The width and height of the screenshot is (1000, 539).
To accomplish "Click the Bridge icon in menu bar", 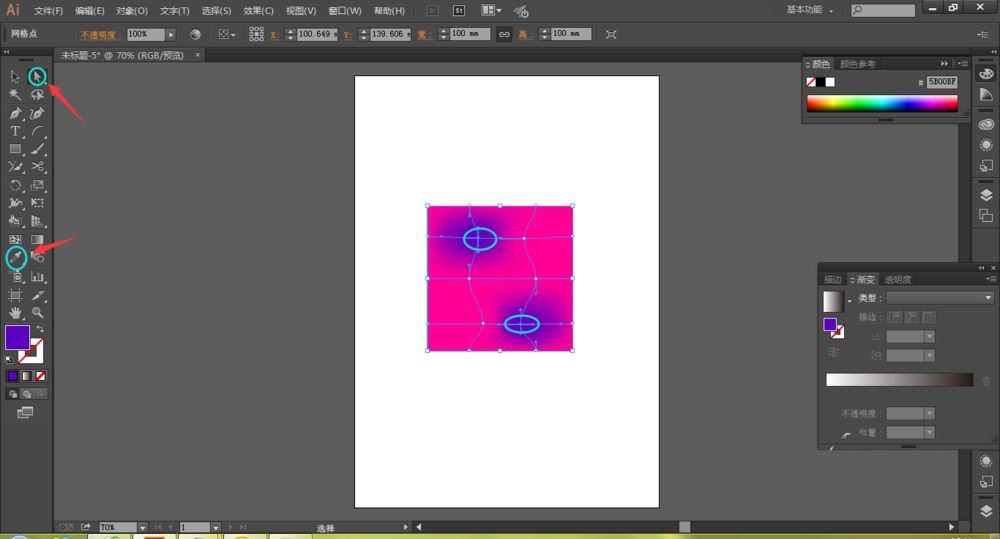I will [x=432, y=10].
